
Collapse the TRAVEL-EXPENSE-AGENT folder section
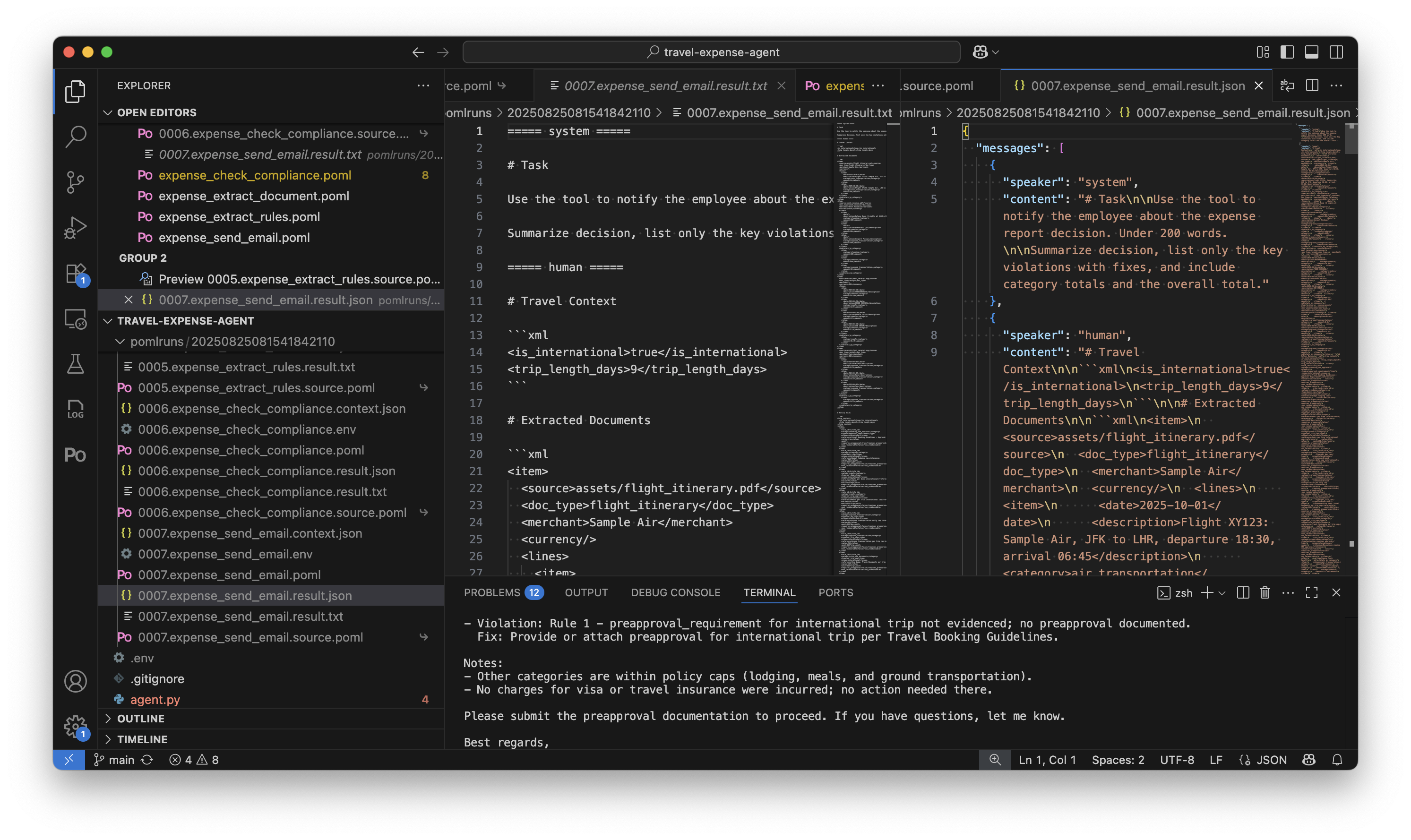point(108,321)
